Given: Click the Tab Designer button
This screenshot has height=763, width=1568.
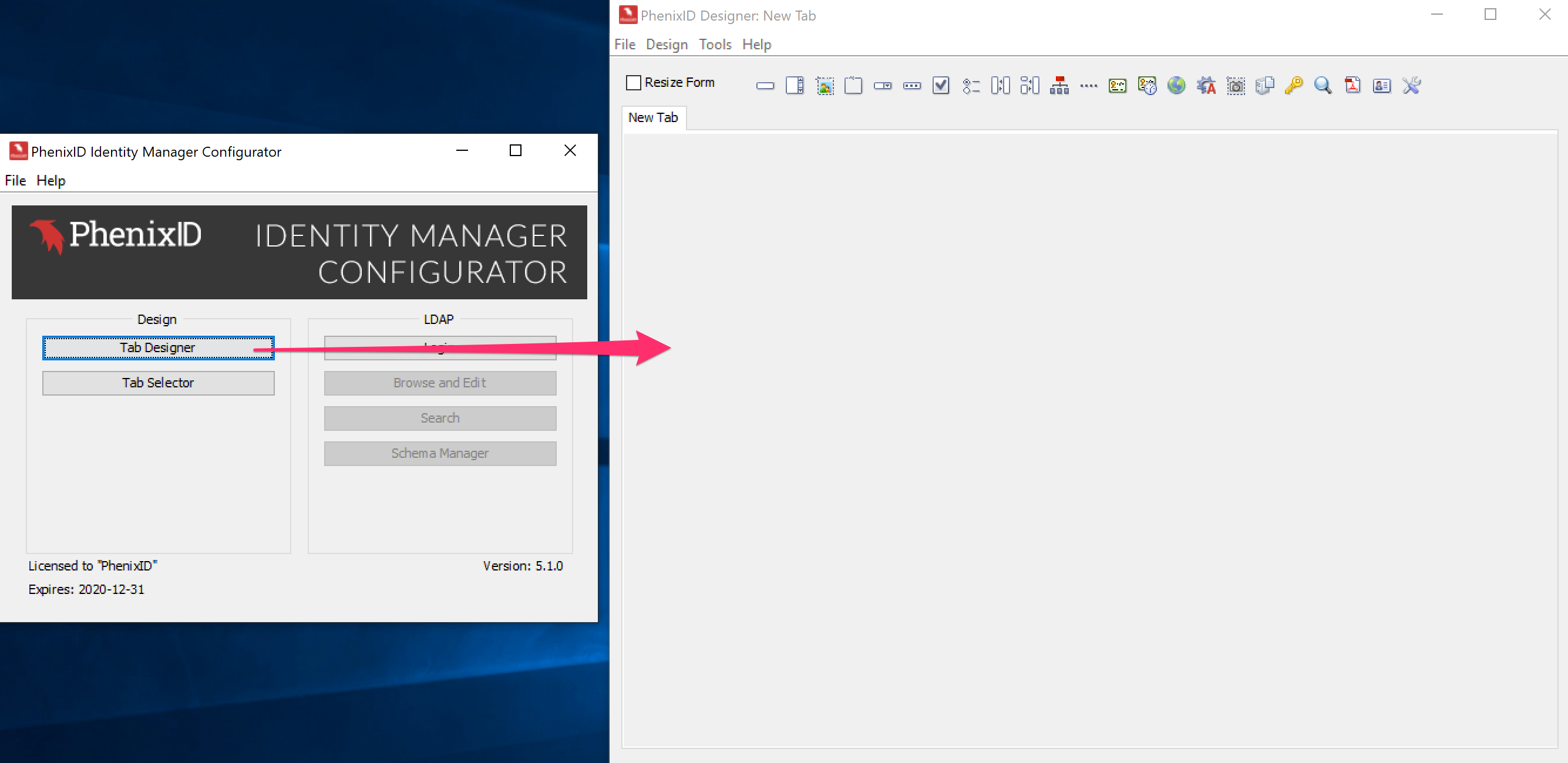Looking at the screenshot, I should 158,348.
